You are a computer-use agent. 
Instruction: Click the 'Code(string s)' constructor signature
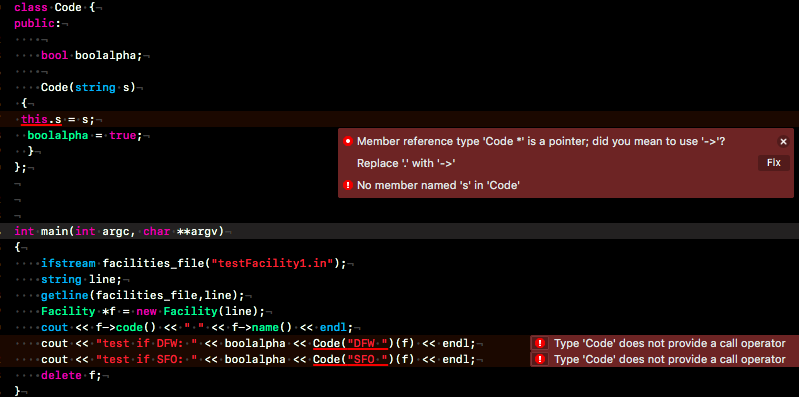(88, 87)
